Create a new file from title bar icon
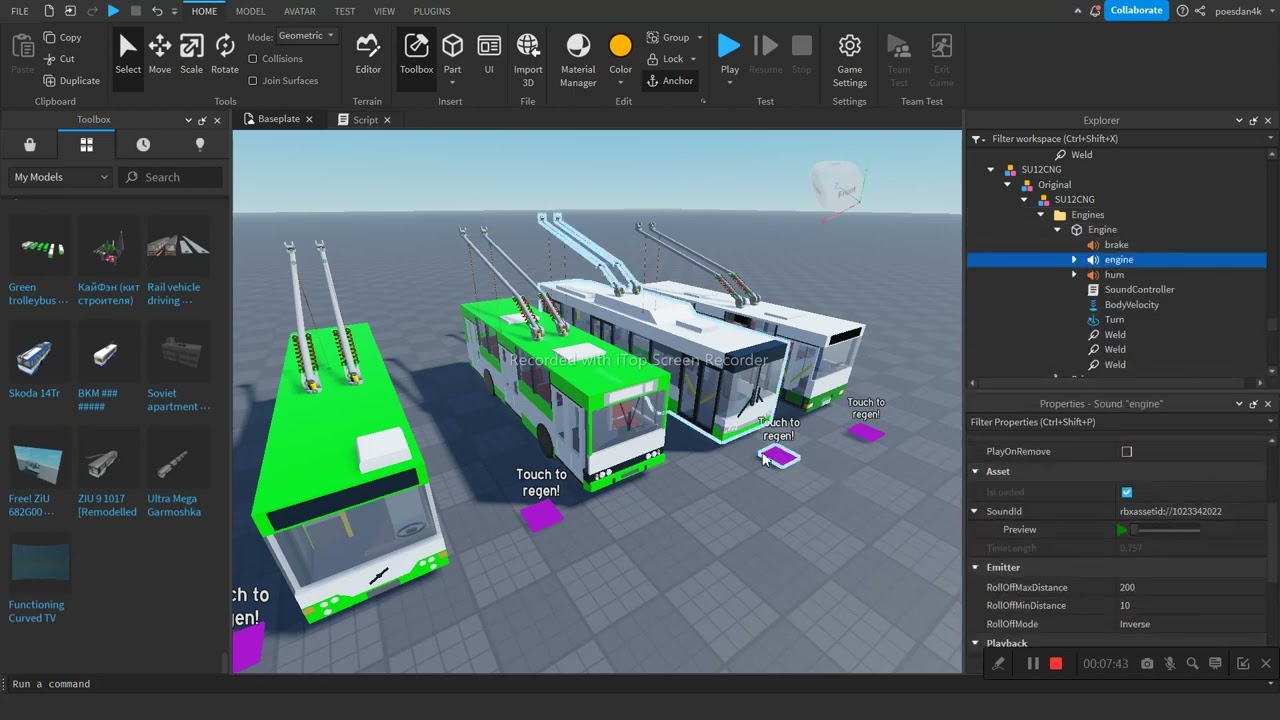The width and height of the screenshot is (1280, 720). click(47, 11)
